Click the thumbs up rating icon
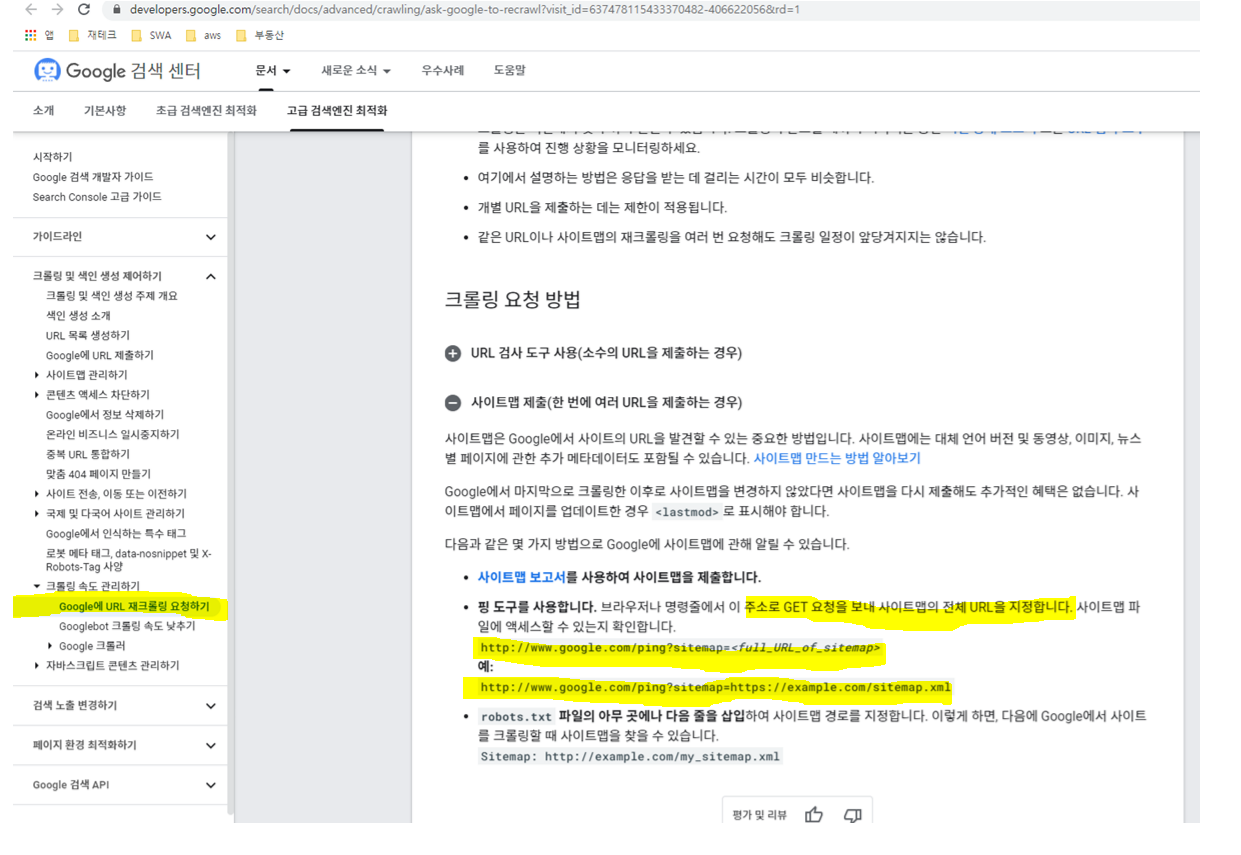The image size is (1241, 855). click(x=814, y=815)
